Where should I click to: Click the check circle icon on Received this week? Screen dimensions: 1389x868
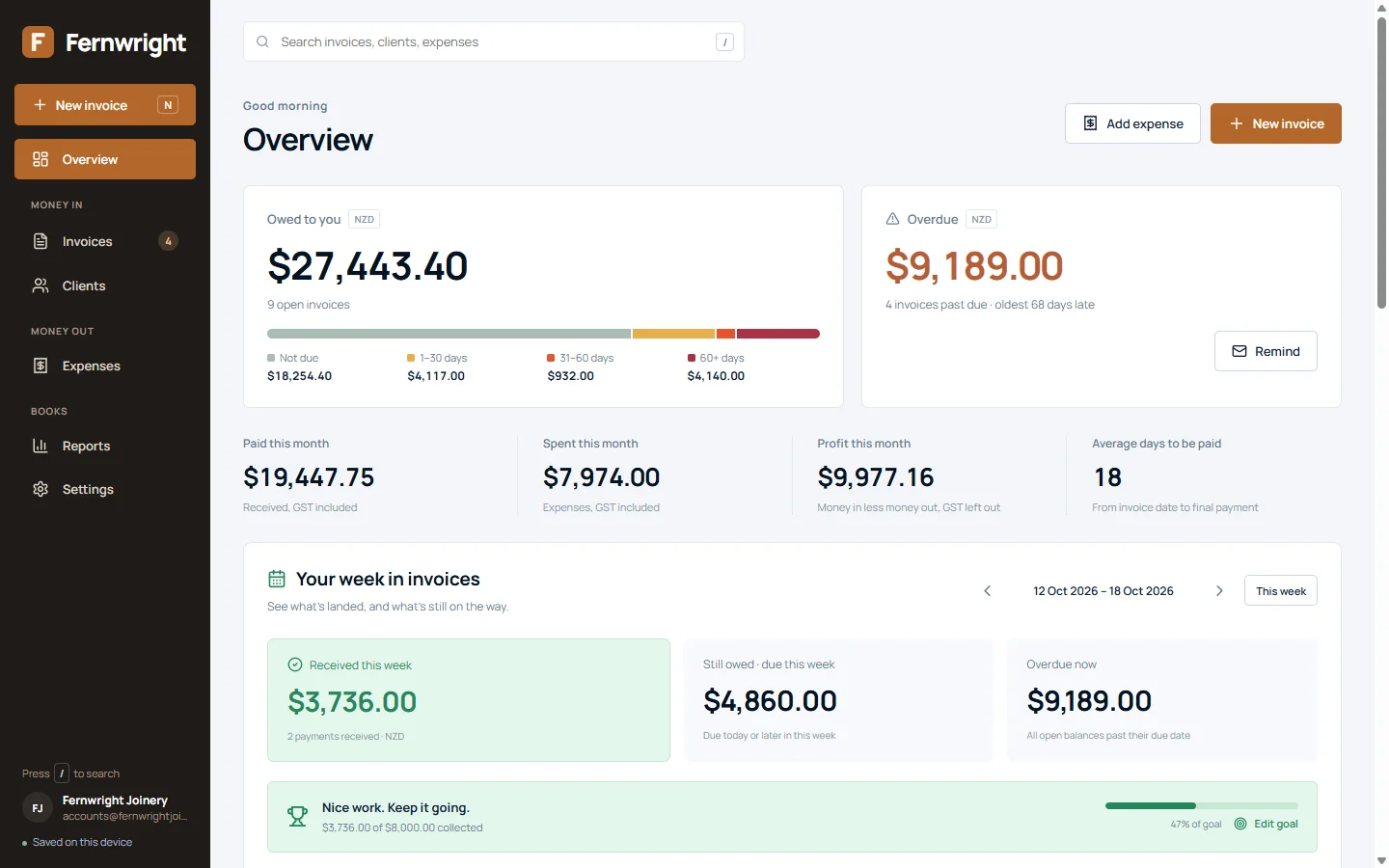(295, 665)
